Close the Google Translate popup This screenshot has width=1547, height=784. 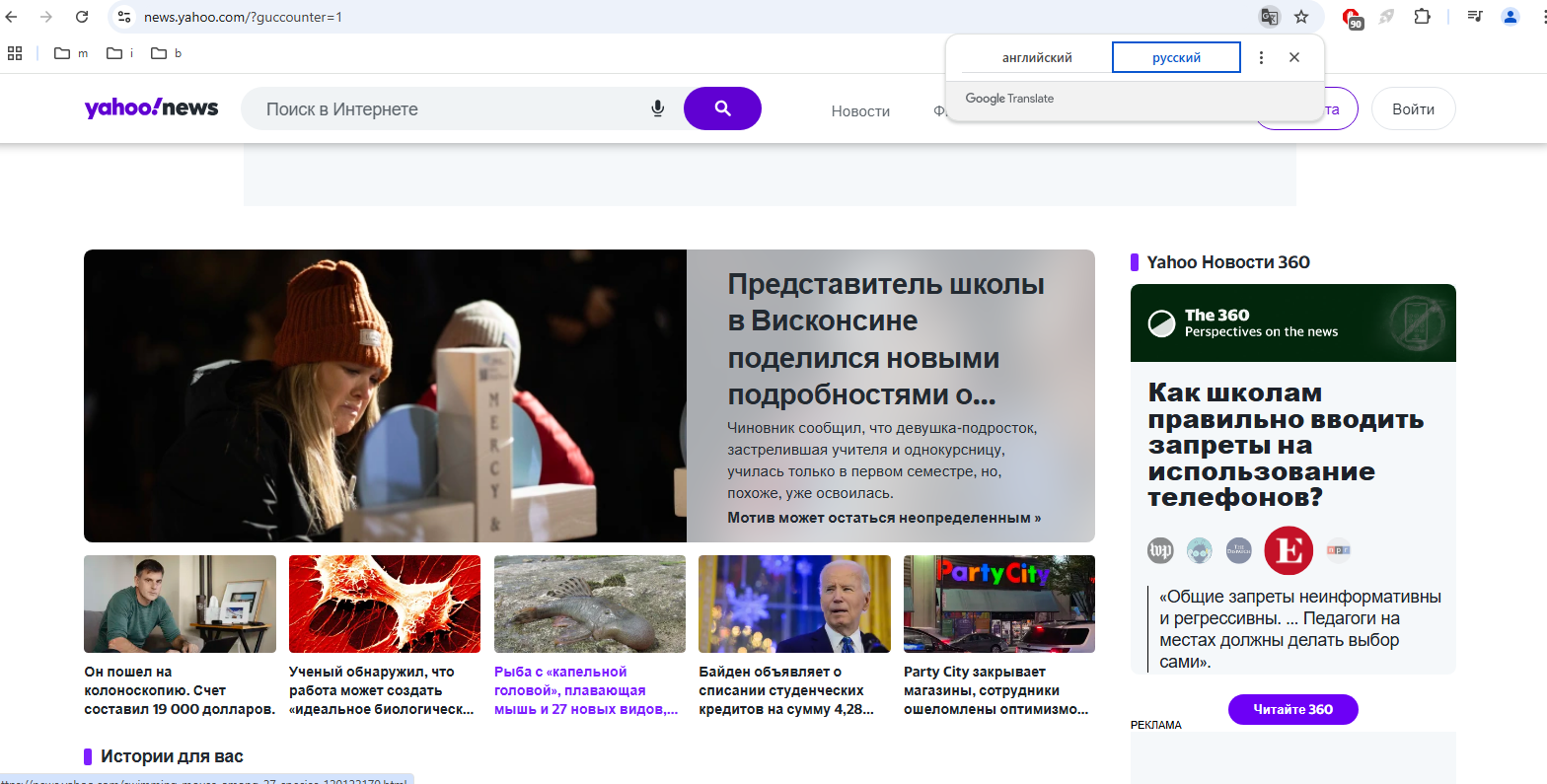[1294, 57]
